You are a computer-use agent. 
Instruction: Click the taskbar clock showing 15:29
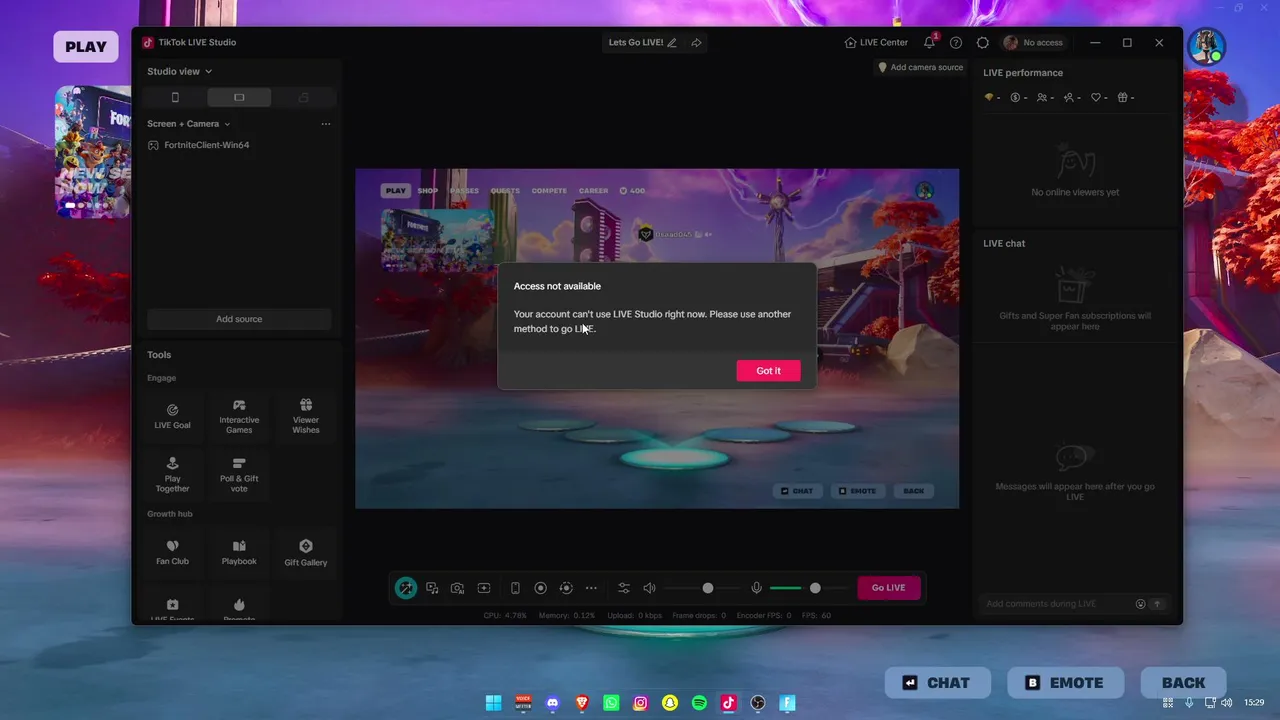(x=1254, y=703)
